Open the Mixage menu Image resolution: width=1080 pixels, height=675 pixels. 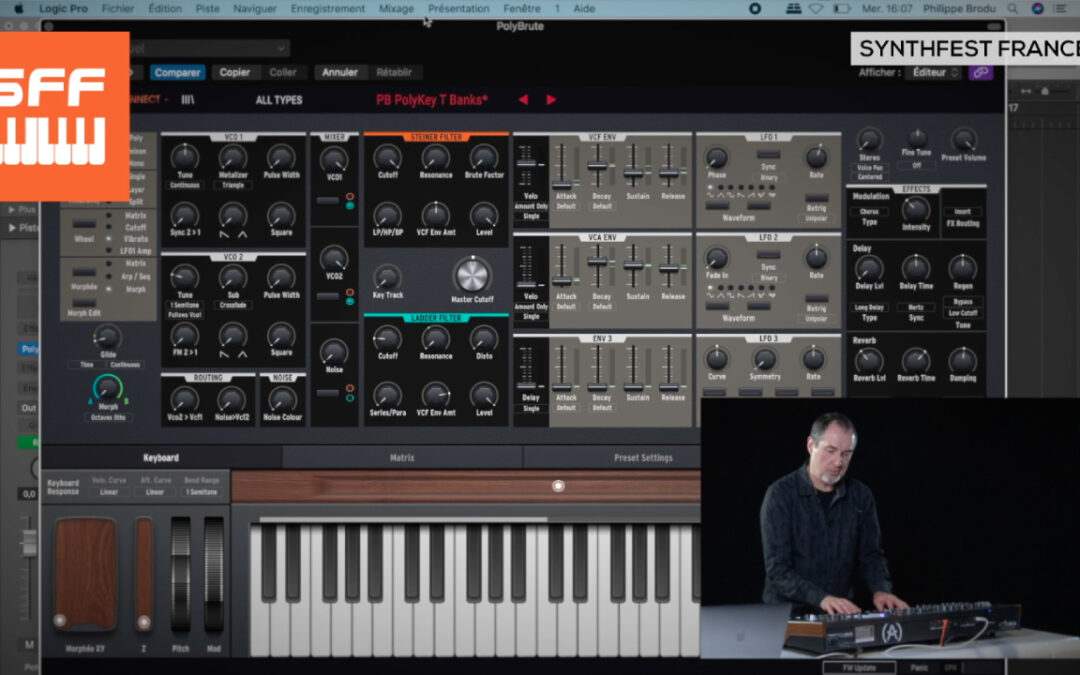point(396,8)
